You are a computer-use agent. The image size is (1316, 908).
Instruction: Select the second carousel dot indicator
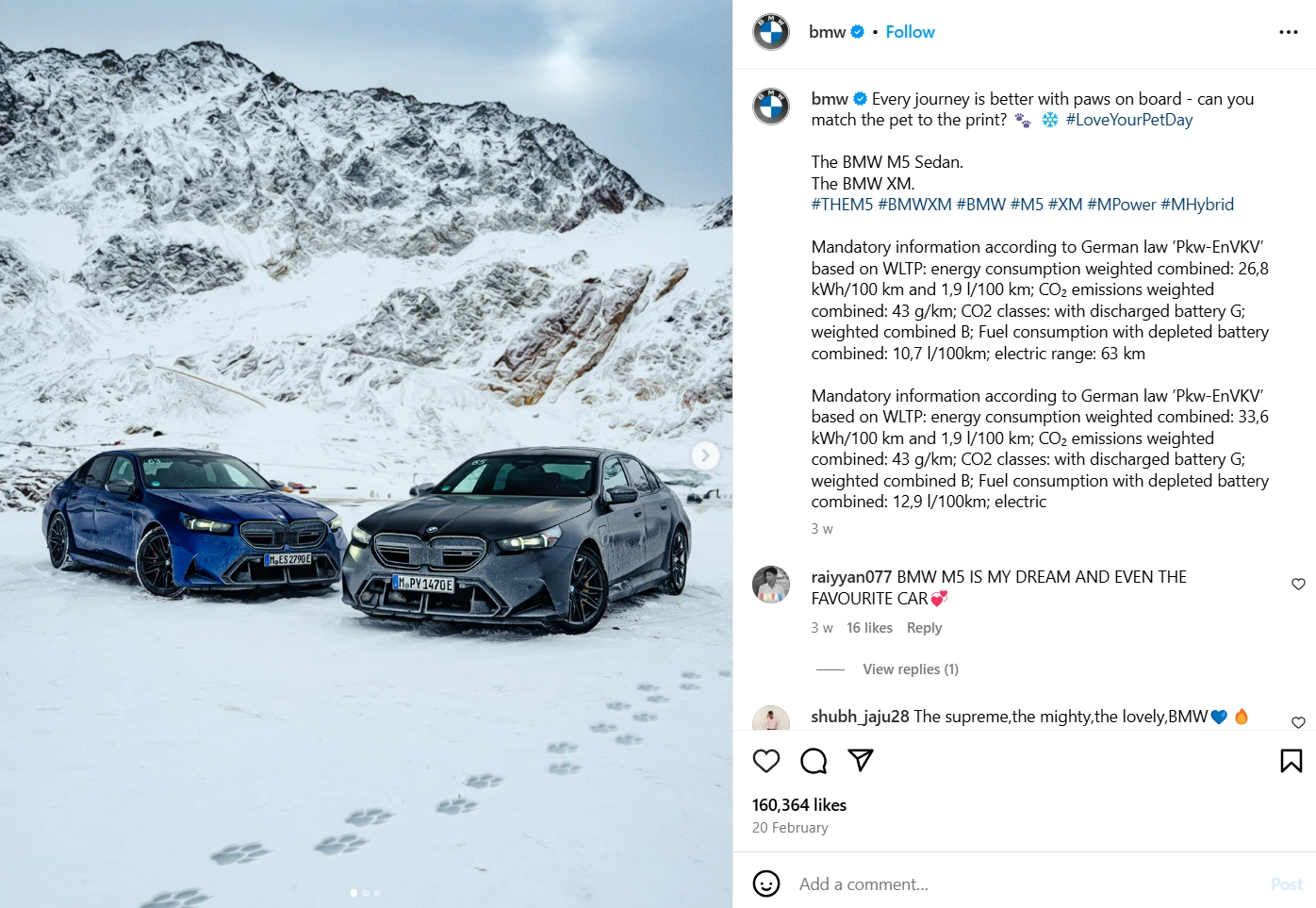[366, 892]
